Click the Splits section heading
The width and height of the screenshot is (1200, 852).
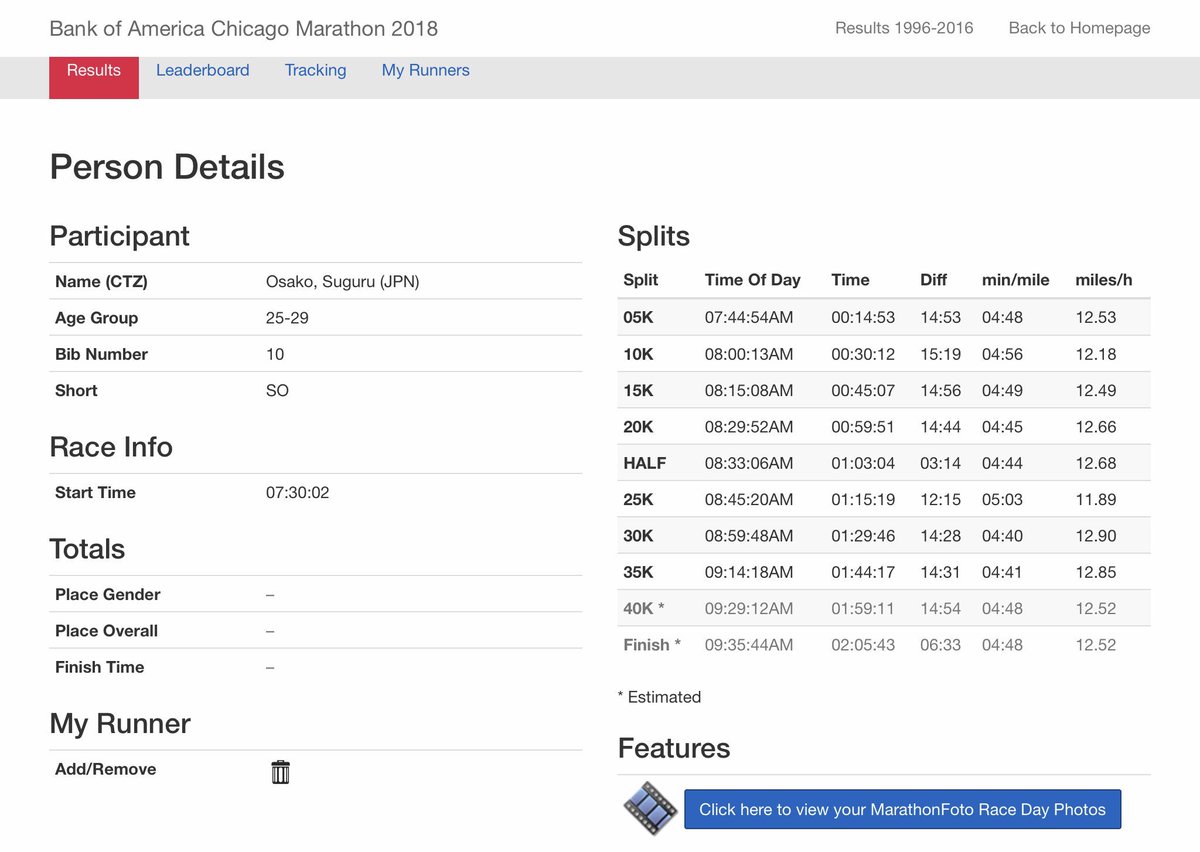[x=654, y=237]
